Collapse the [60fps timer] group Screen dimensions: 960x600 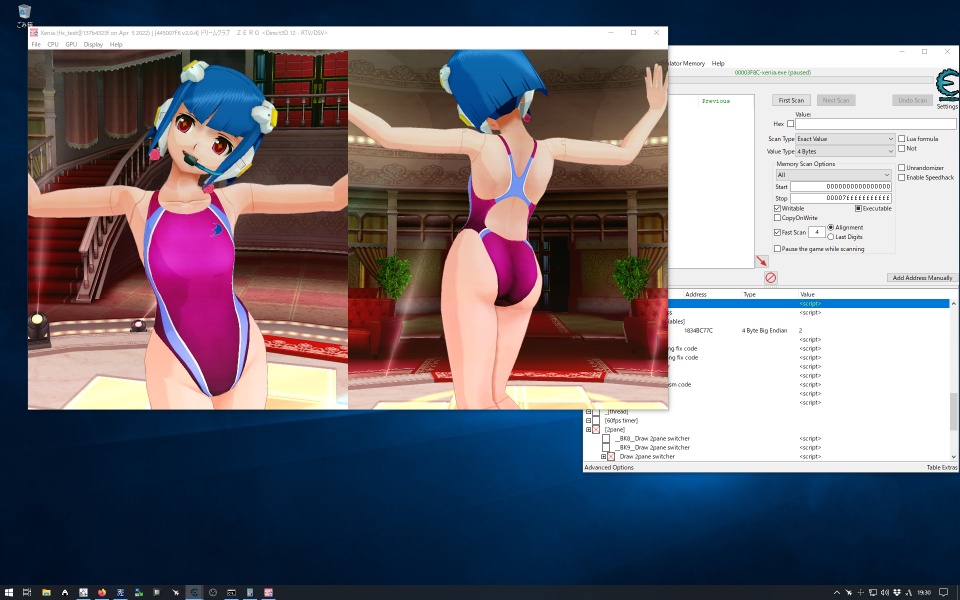tap(588, 421)
